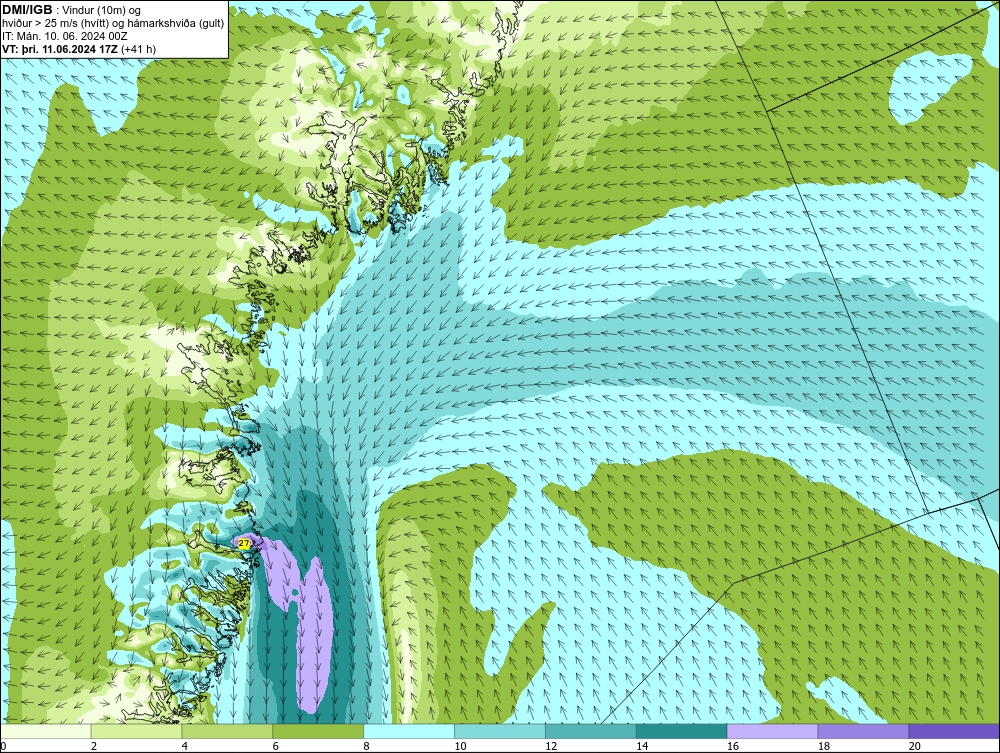Screen dimensions: 1000x753
Task: Click the 'IT: Mán. 10. 06. 2024 00Z' line
Action: (65, 36)
